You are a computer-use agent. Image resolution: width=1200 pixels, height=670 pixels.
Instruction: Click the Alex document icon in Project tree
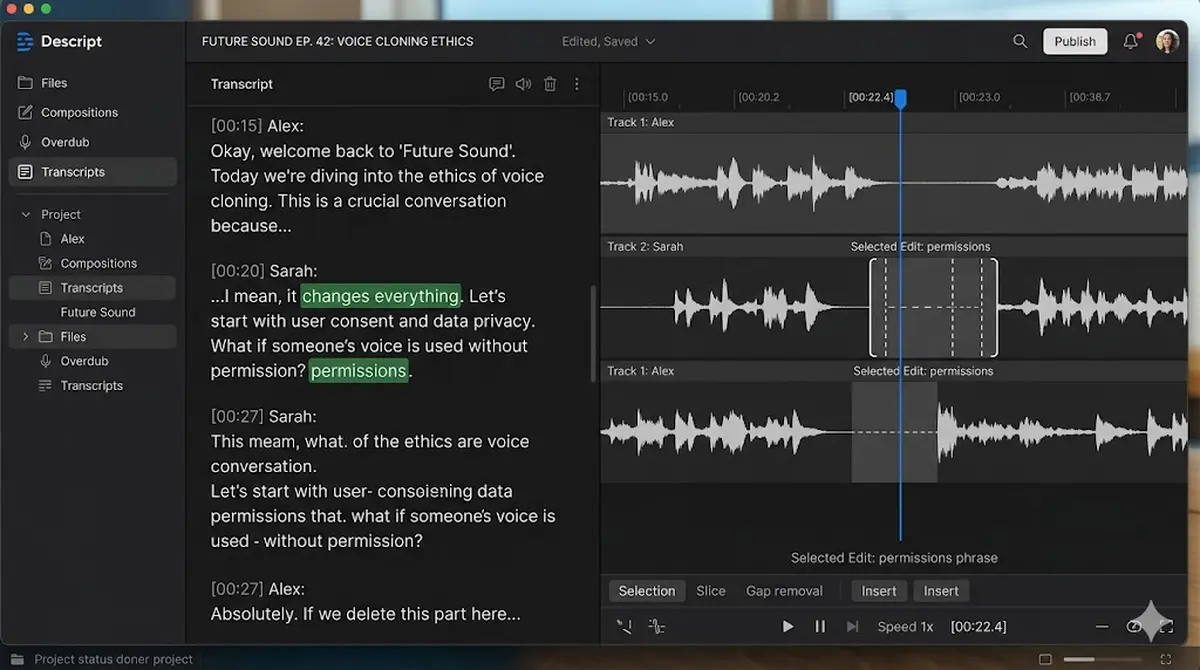(45, 239)
